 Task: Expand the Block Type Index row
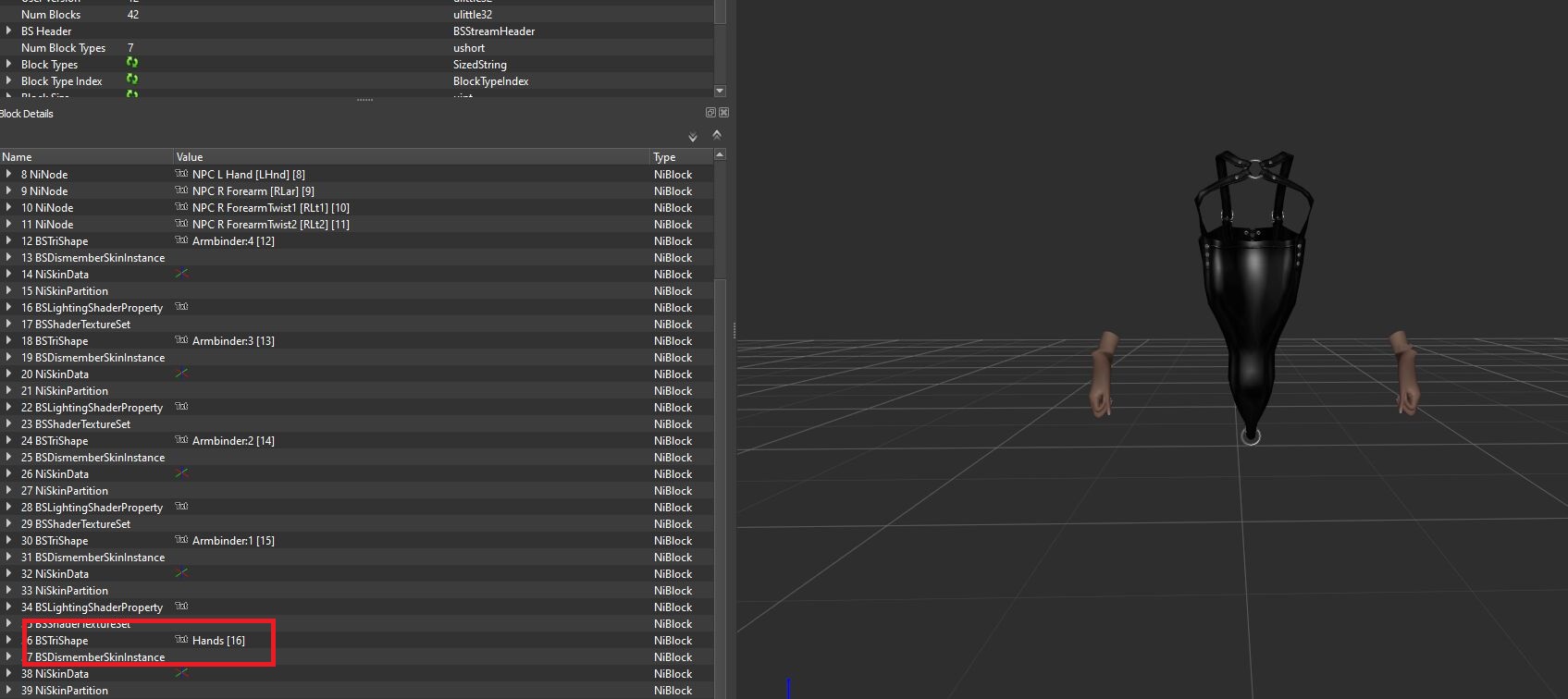point(9,80)
